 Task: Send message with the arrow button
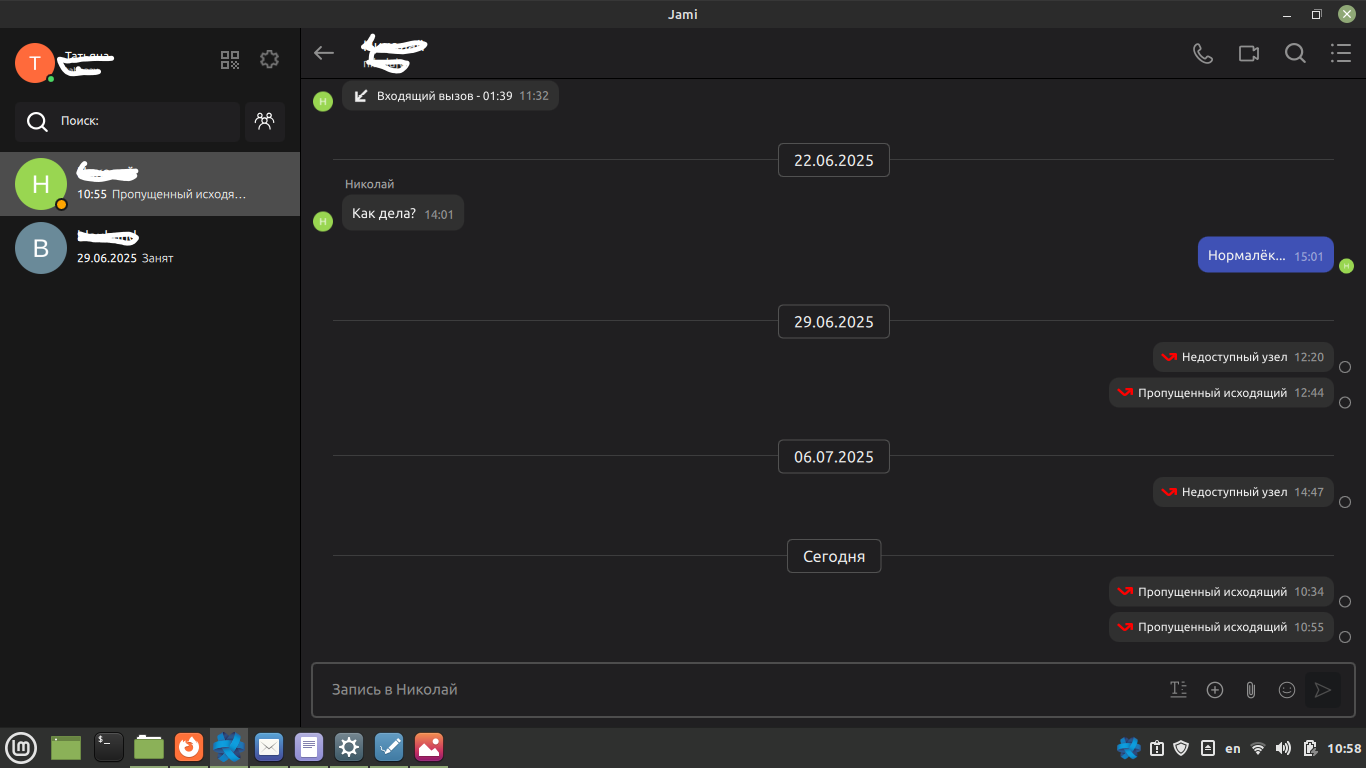pos(1323,689)
